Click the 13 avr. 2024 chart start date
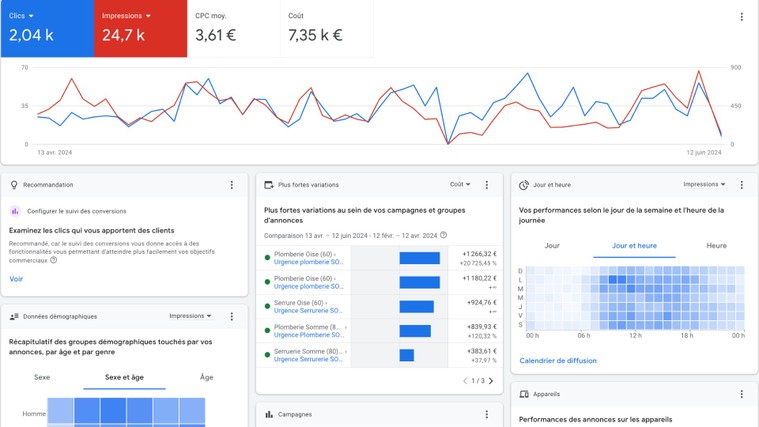Screen dimensions: 759x427 pos(55,152)
